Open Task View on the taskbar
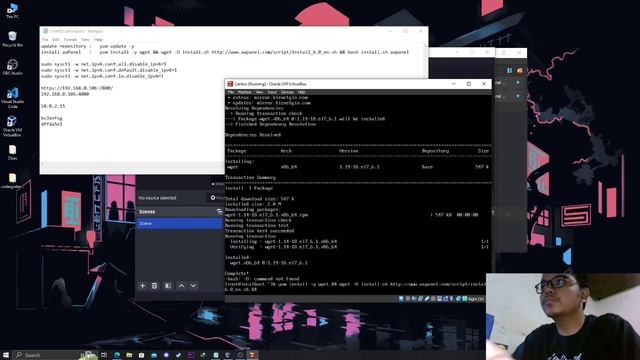640x360 pixels. 104,355
